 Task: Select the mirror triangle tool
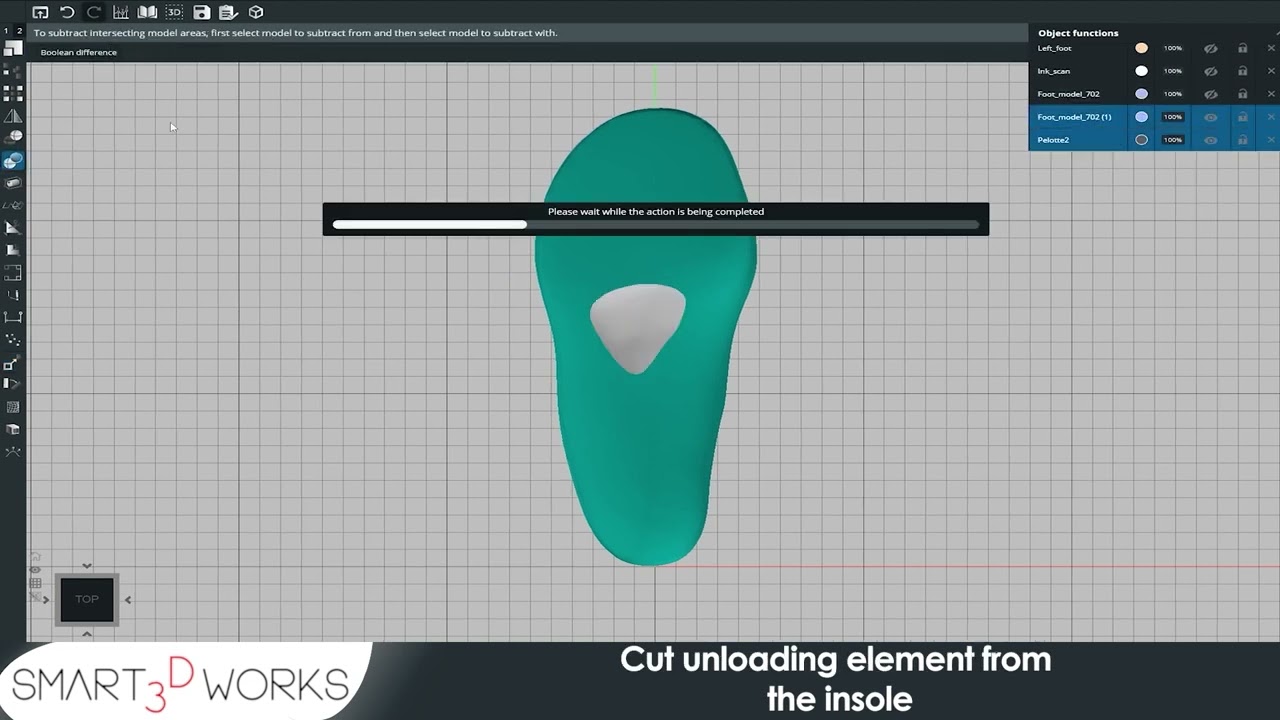coord(13,116)
